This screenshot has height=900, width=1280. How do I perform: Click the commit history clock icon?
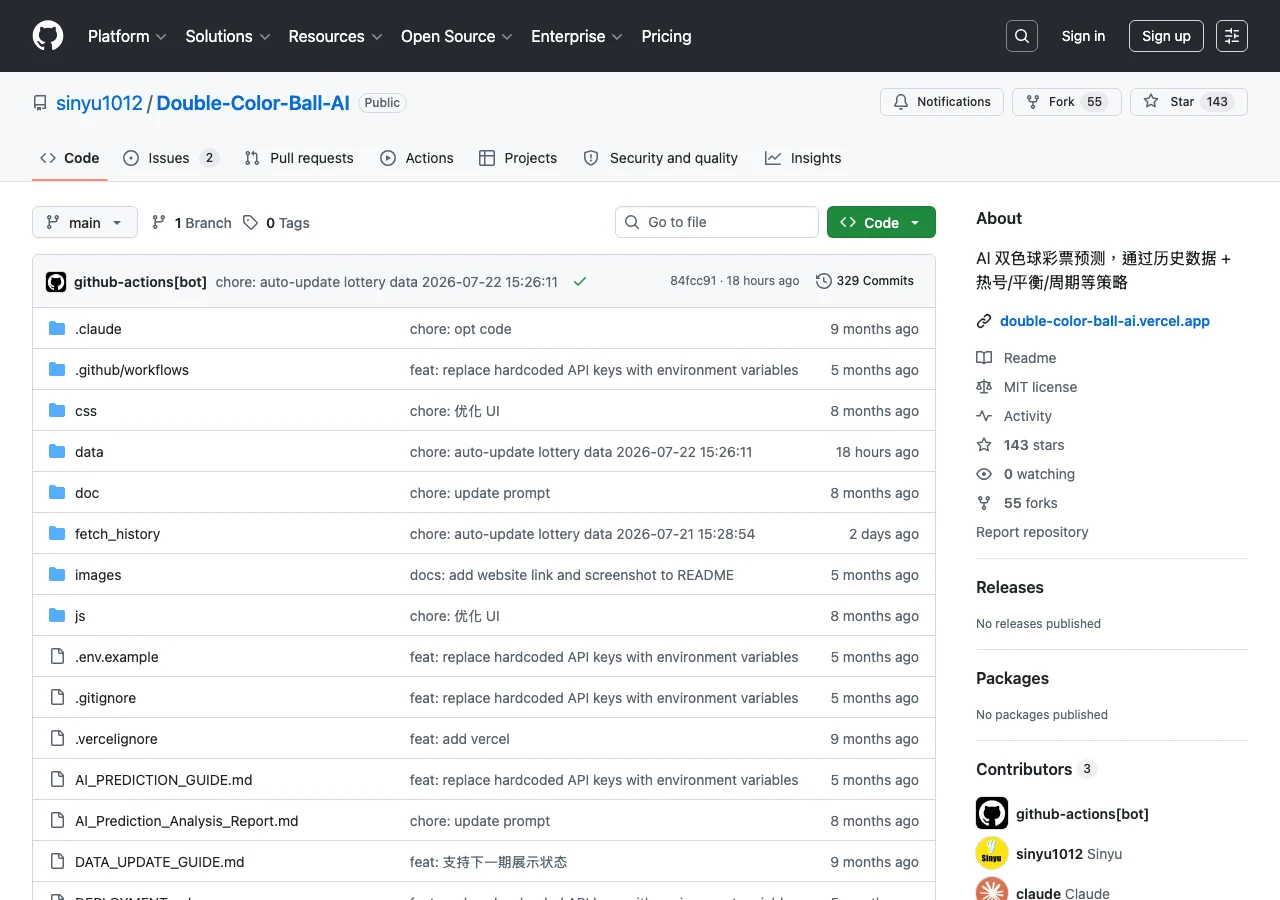tap(824, 281)
